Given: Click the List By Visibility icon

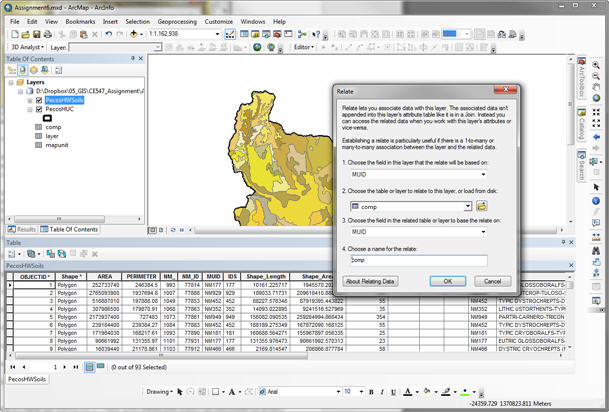Looking at the screenshot, I should tap(34, 70).
